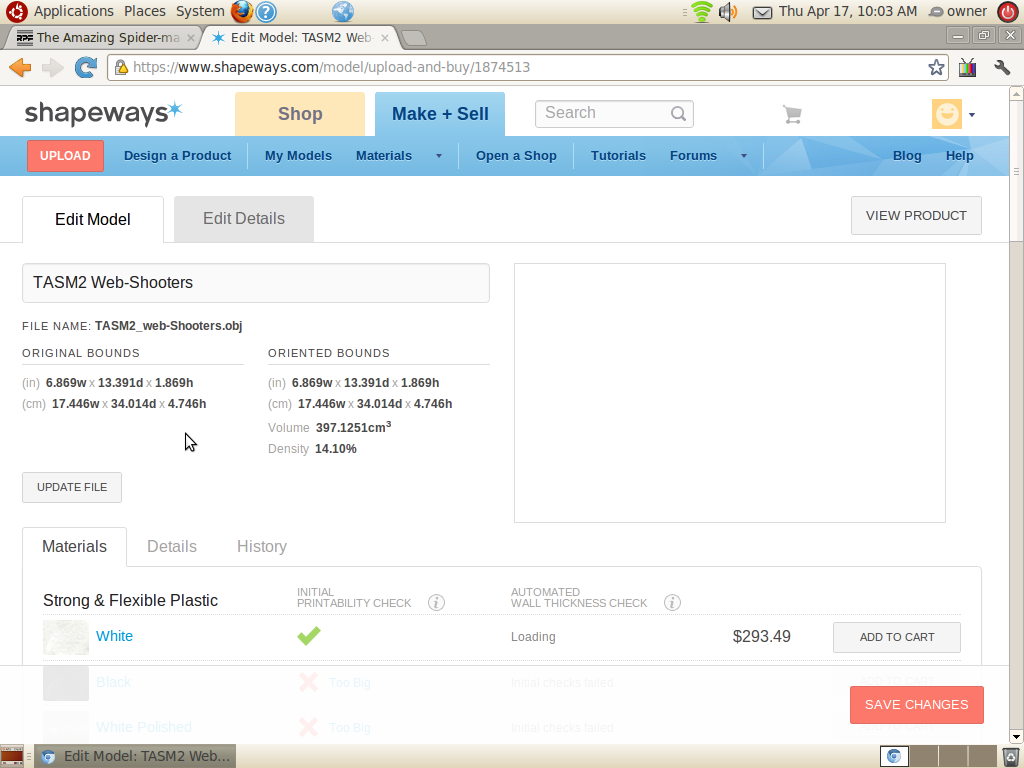Open the Forums nav link

pyautogui.click(x=694, y=156)
